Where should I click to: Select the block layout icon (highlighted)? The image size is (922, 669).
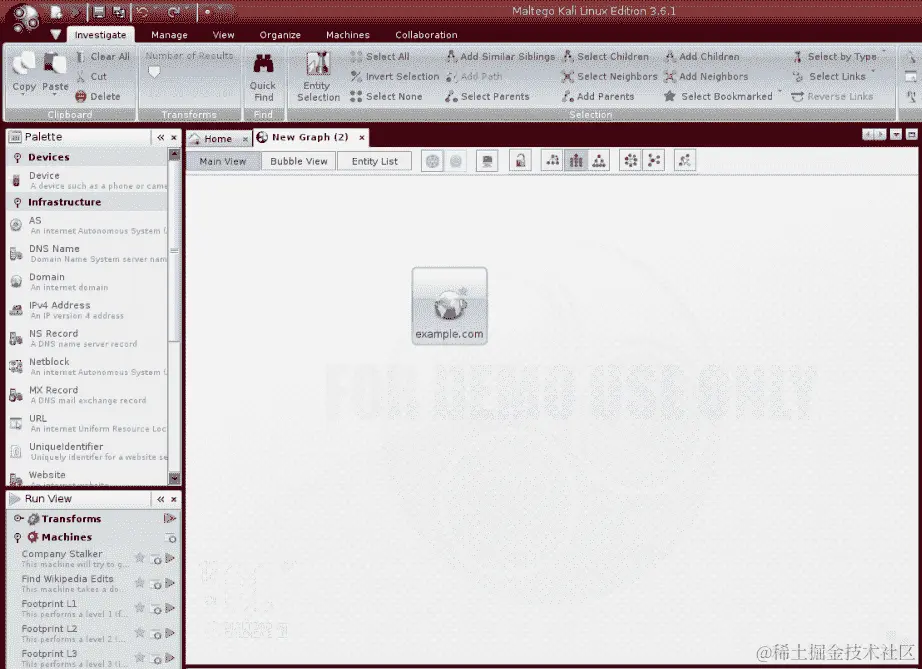tap(576, 160)
